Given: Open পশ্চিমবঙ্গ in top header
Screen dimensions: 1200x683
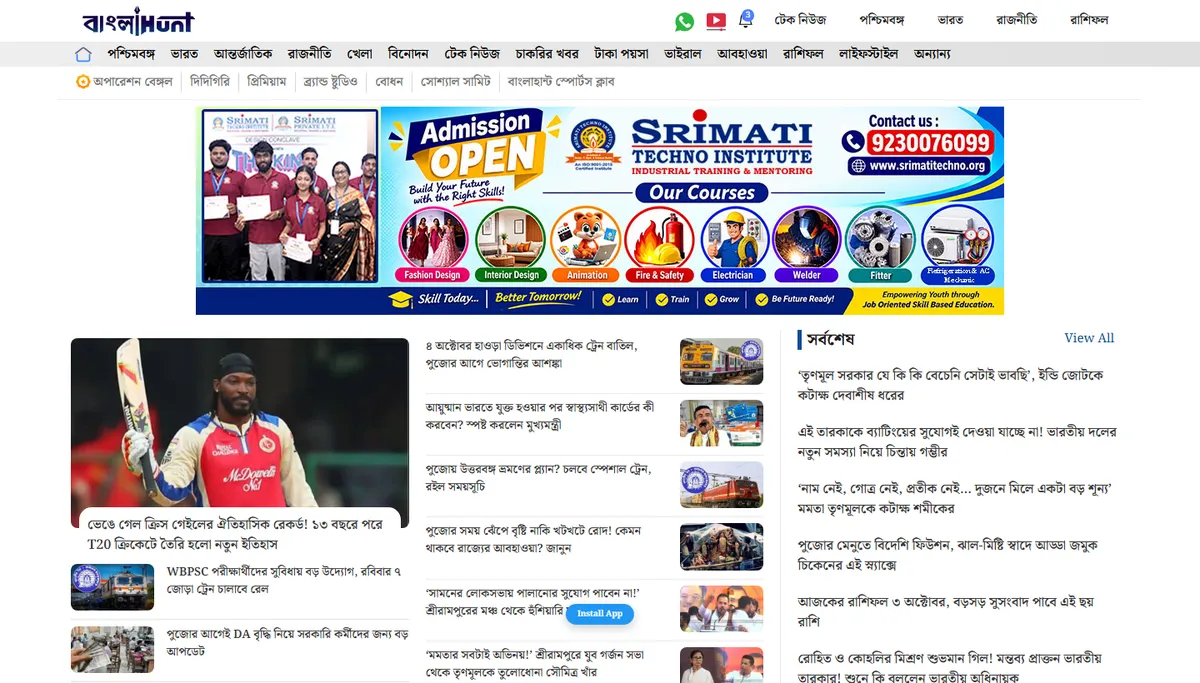Looking at the screenshot, I should (x=881, y=20).
